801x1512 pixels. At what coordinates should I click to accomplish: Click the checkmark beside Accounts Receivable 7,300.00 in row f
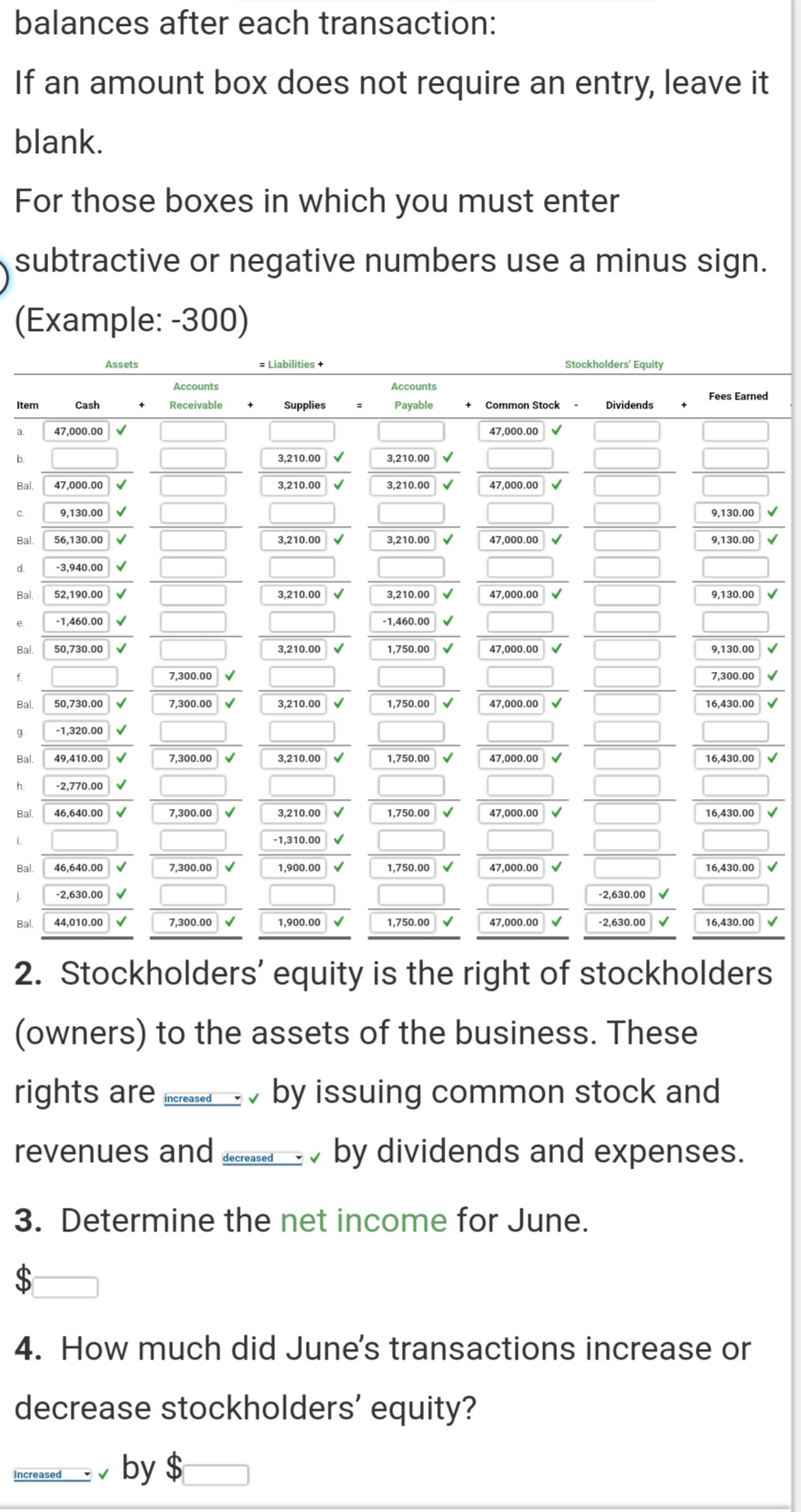(232, 676)
